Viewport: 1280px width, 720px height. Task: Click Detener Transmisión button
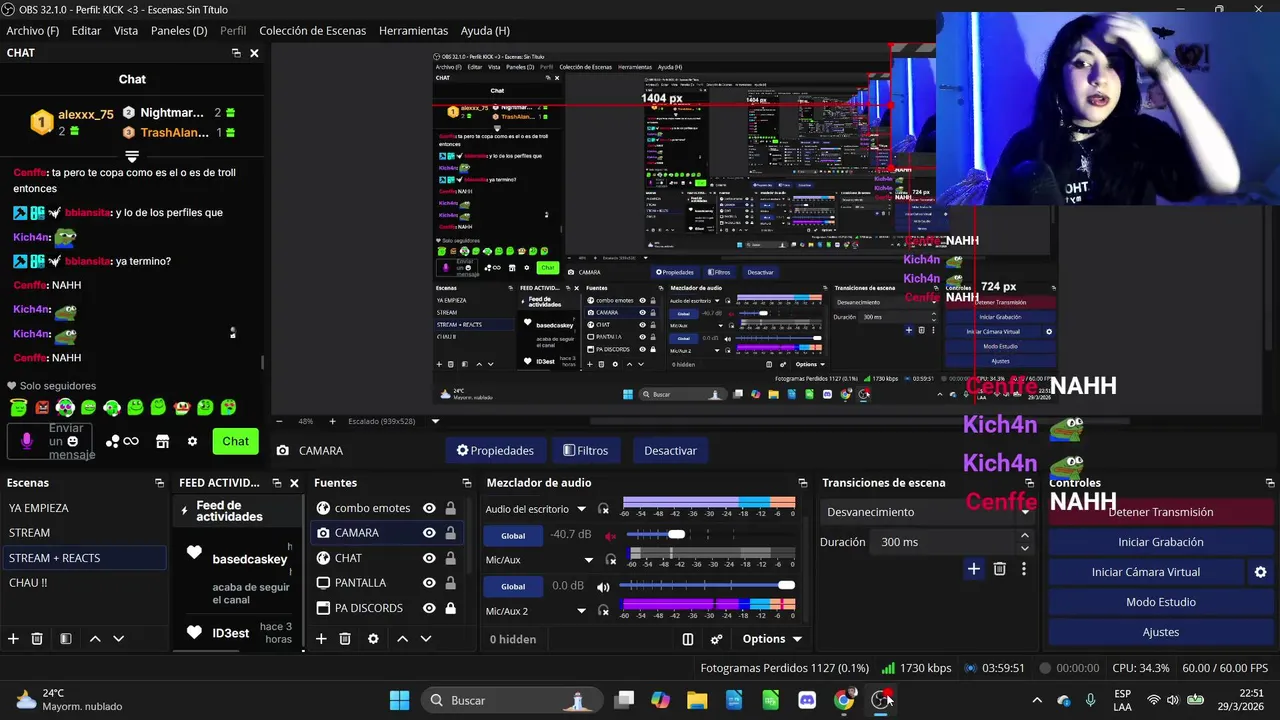click(1161, 512)
